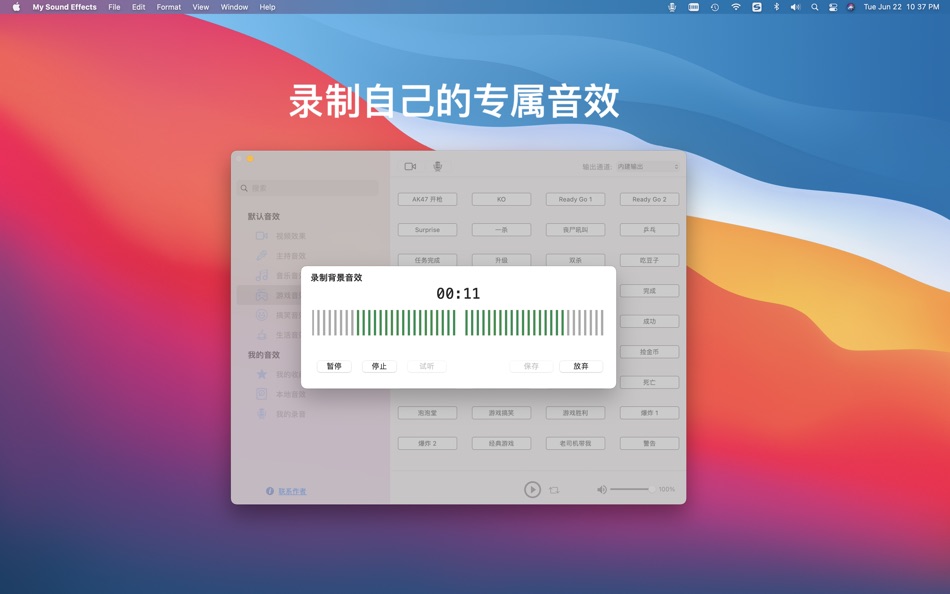This screenshot has width=950, height=594.
Task: Click the play button at the bottom
Action: (x=532, y=489)
